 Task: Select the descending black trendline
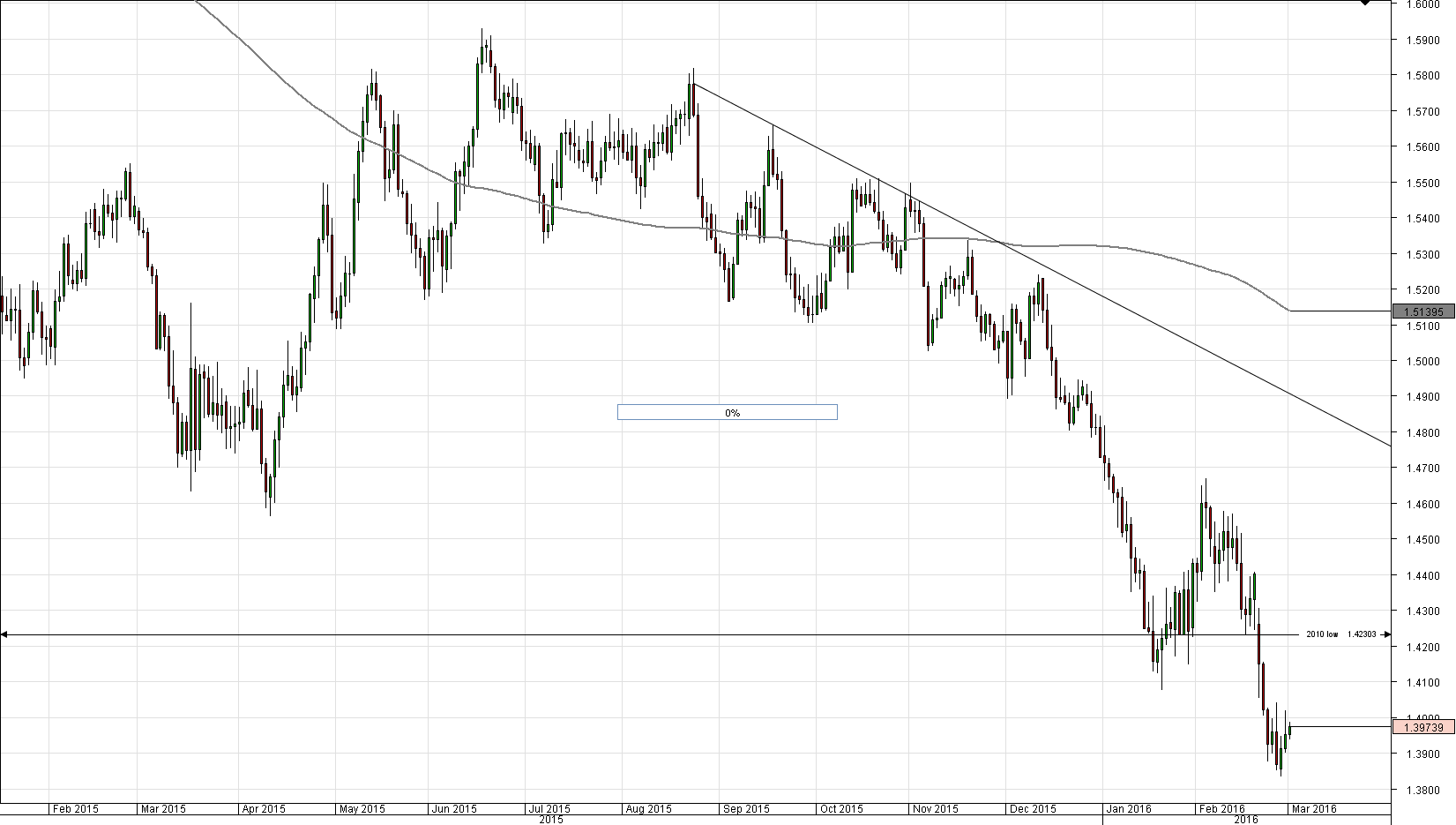pyautogui.click(x=1041, y=264)
